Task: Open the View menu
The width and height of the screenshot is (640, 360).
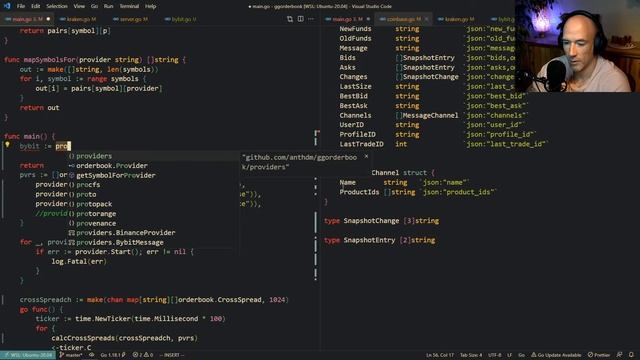Action: 79,6
